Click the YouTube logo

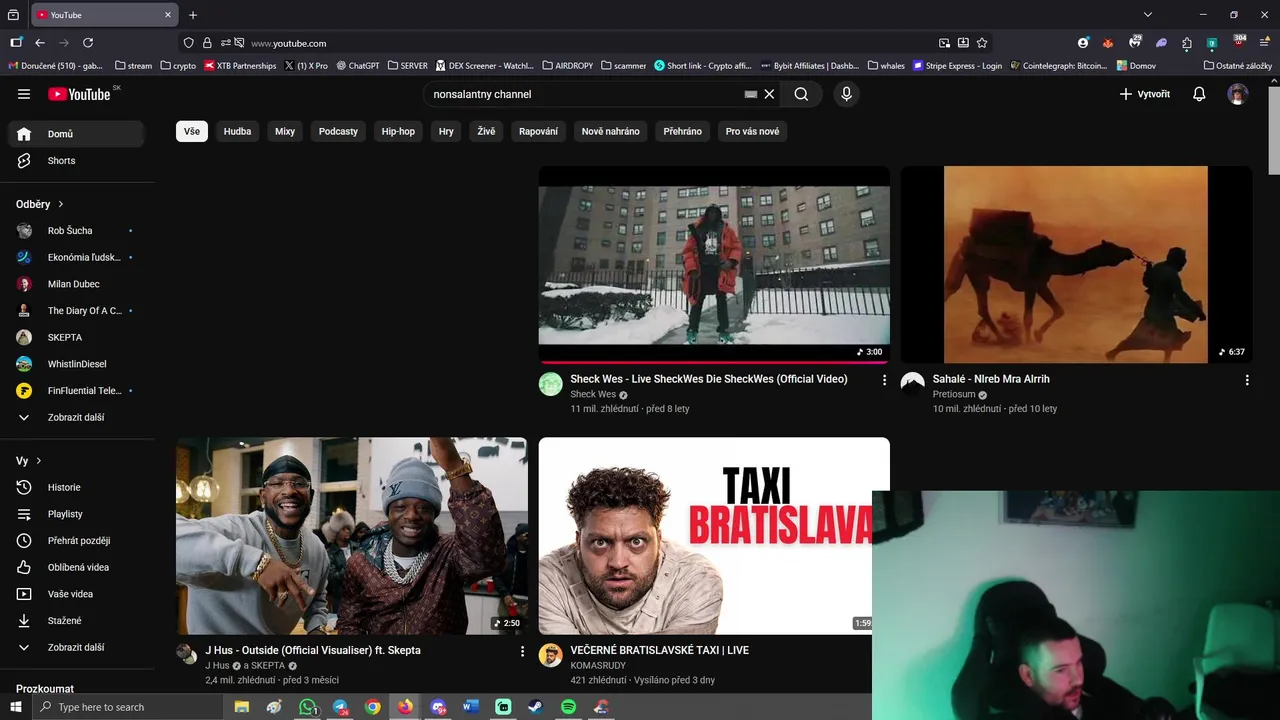click(x=79, y=94)
